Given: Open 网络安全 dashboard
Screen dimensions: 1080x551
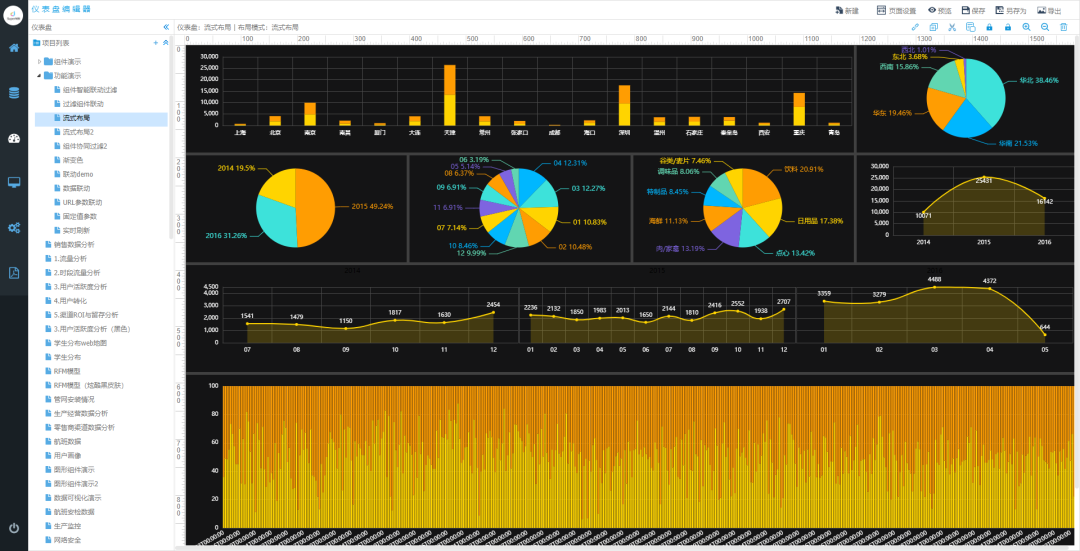Looking at the screenshot, I should (x=68, y=540).
